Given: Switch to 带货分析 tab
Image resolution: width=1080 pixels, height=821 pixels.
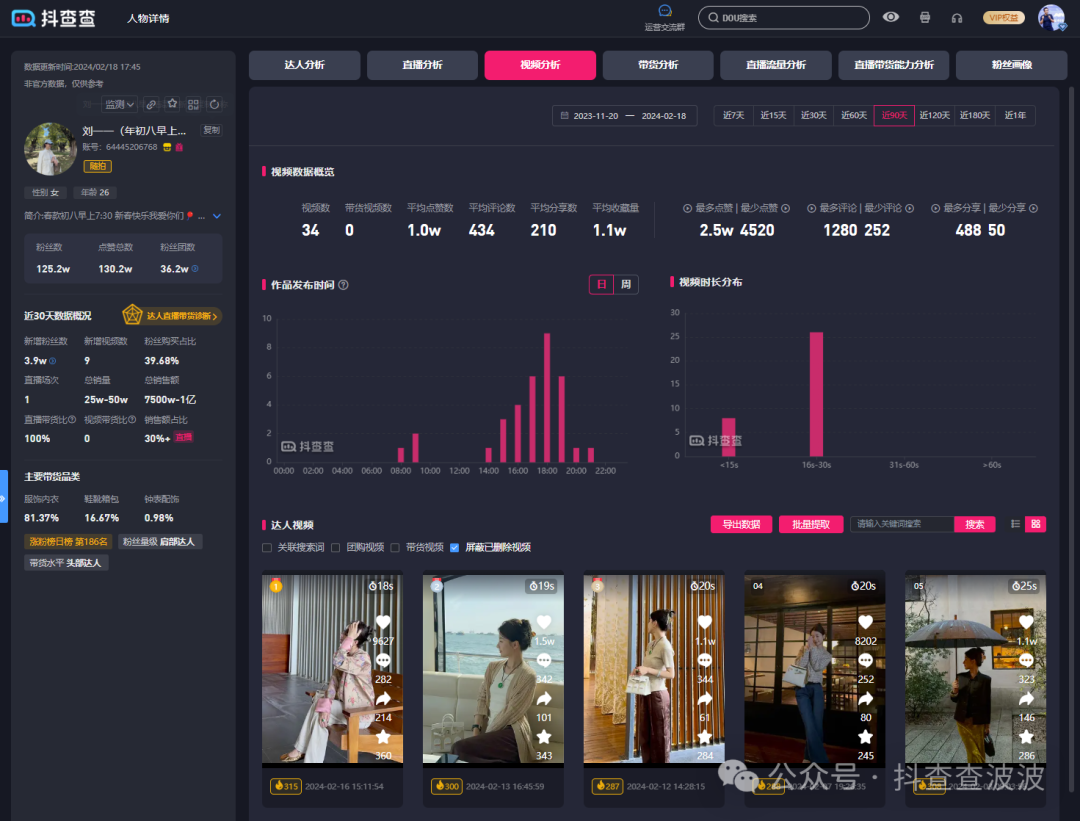Looking at the screenshot, I should 658,65.
